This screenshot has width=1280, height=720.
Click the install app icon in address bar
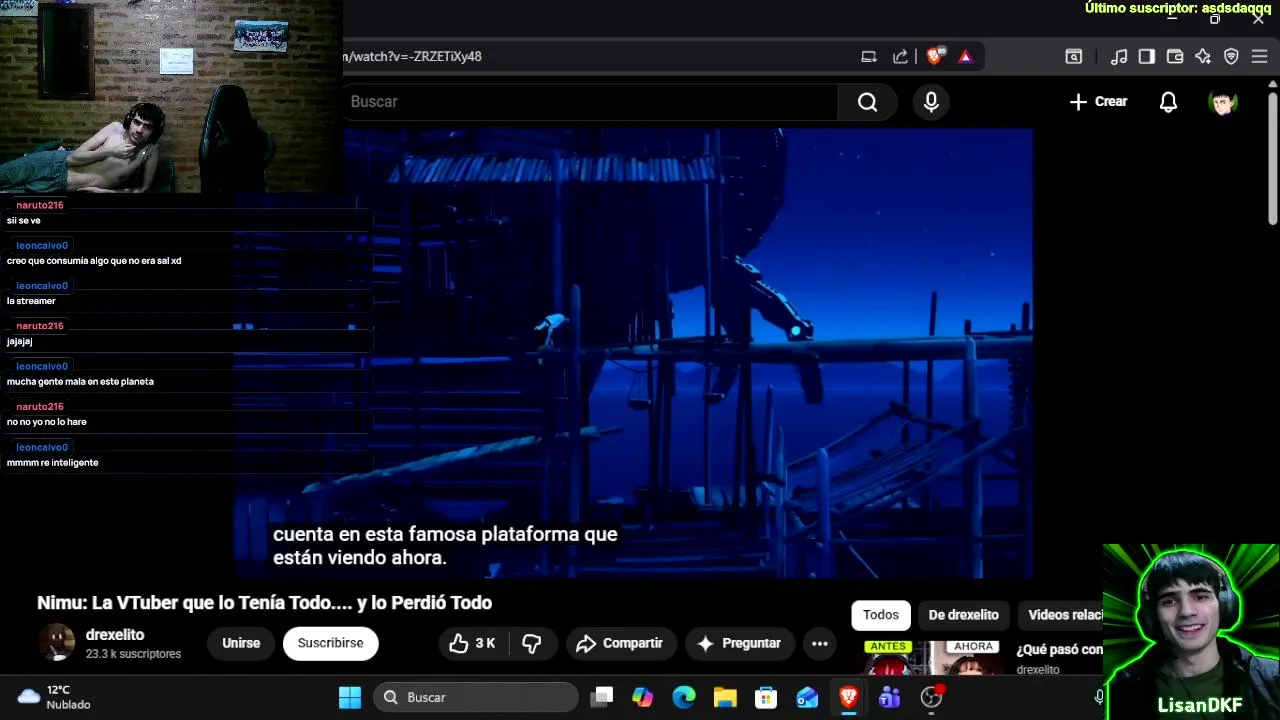pyautogui.click(x=869, y=57)
